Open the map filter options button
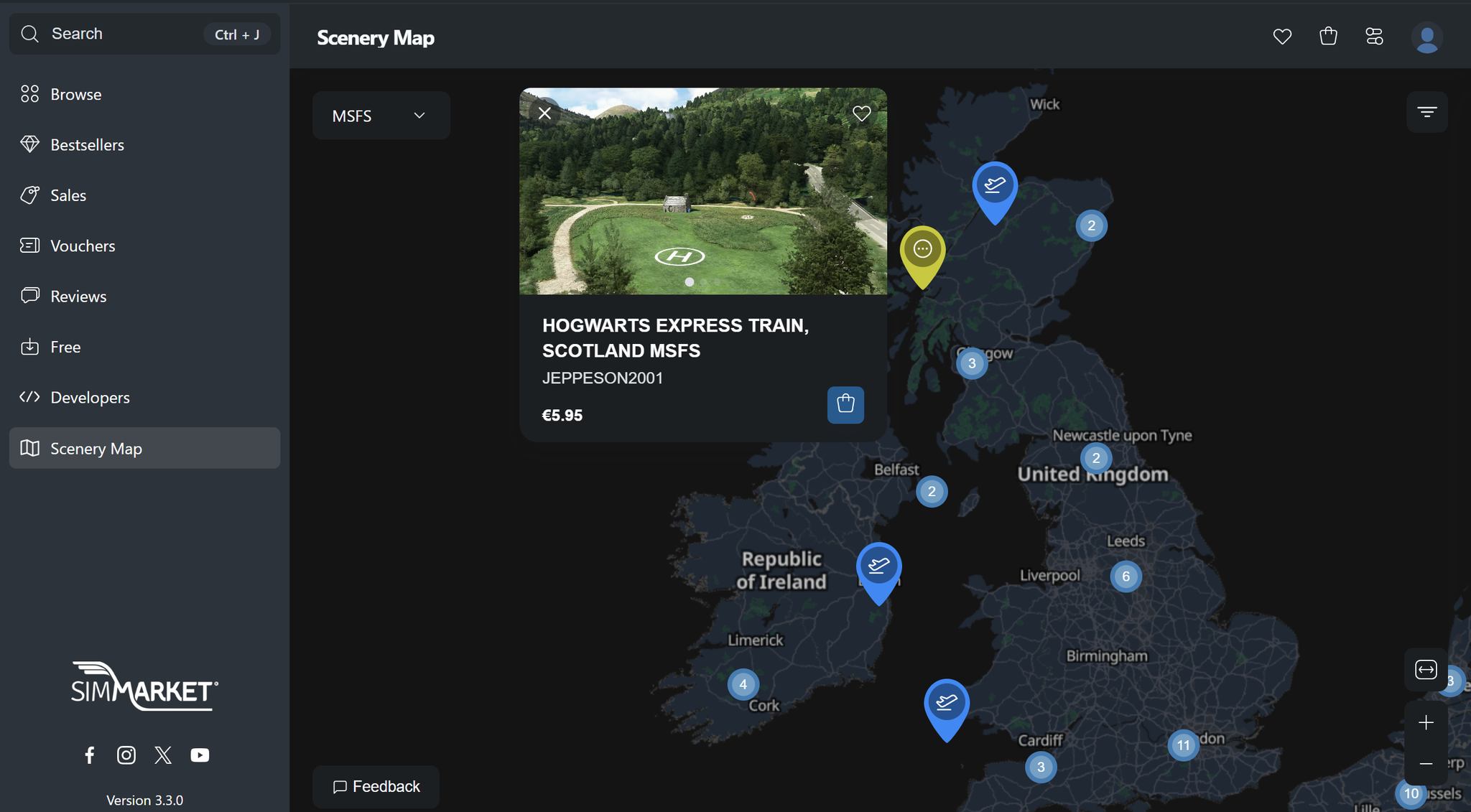The image size is (1471, 812). [1426, 112]
